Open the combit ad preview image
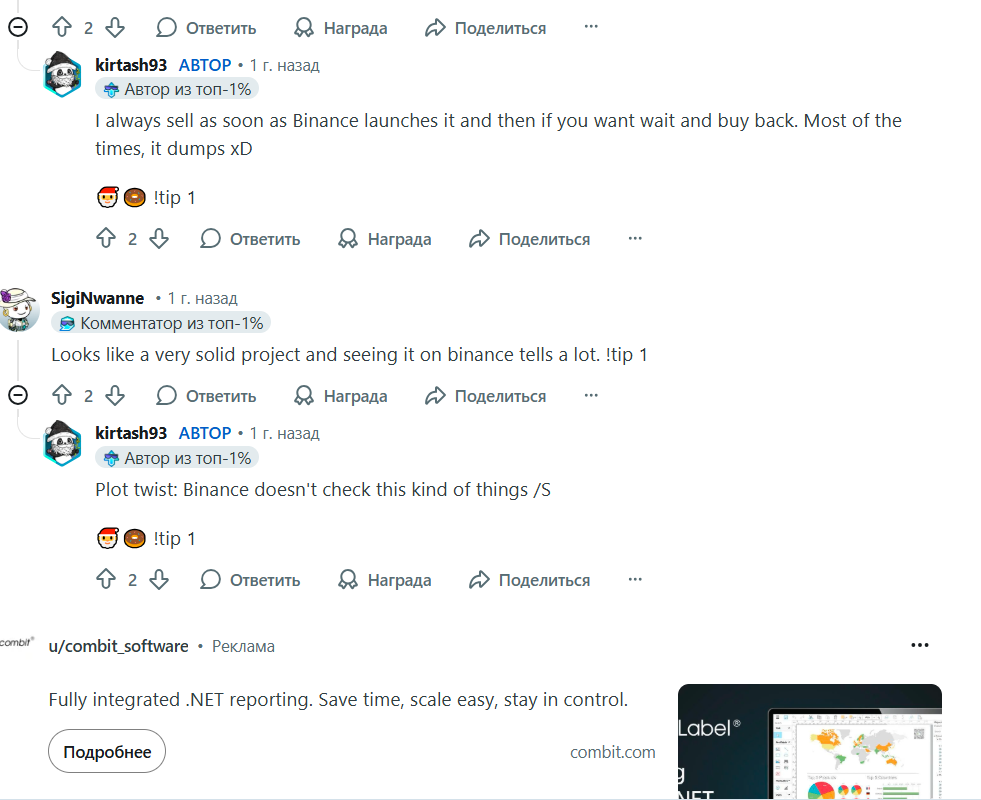Screen dimensions: 981x800 coord(810,742)
